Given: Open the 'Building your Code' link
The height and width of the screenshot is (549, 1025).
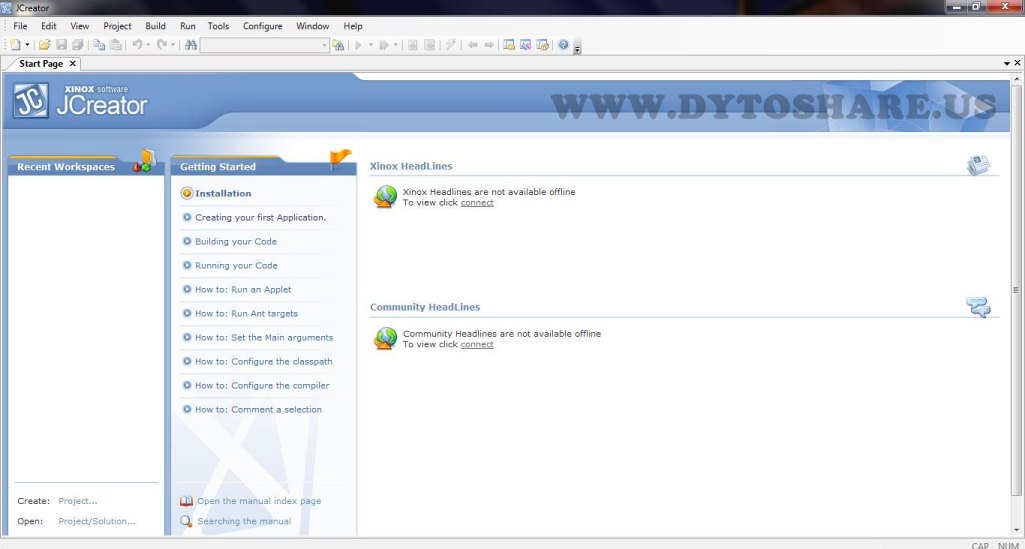Looking at the screenshot, I should point(236,242).
